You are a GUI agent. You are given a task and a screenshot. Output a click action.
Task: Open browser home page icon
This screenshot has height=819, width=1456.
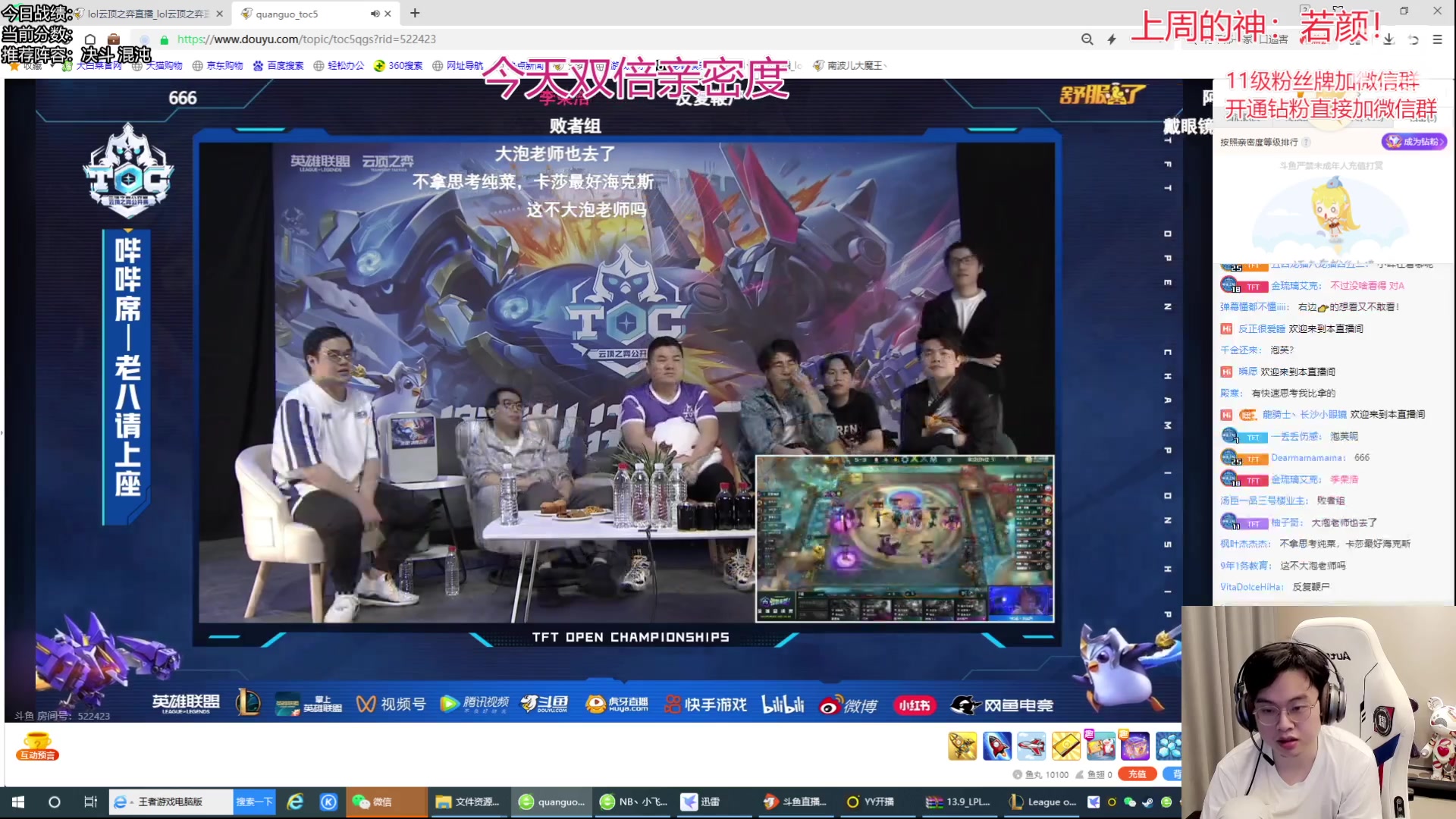(90, 39)
